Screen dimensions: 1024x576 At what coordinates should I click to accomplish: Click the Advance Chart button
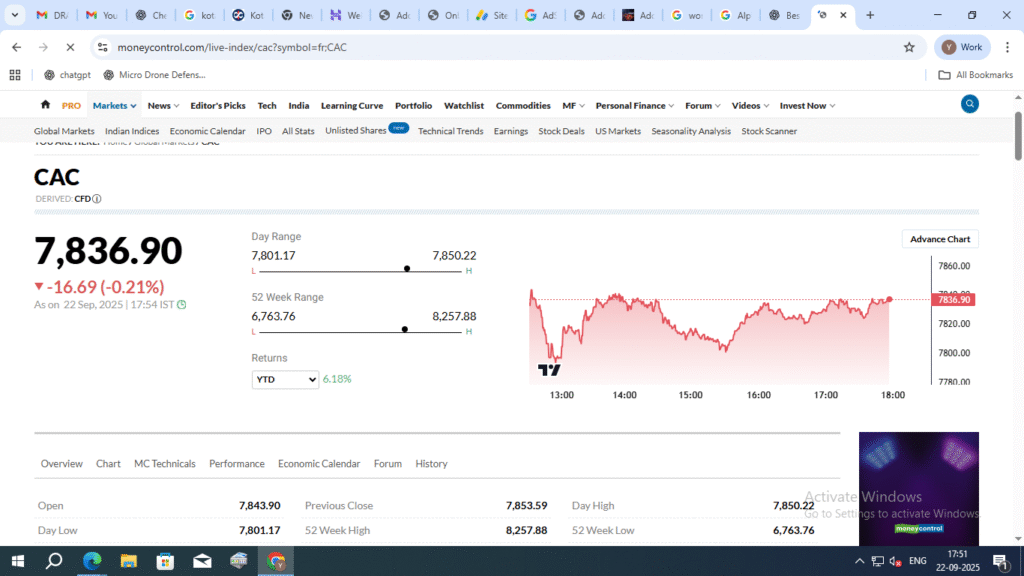(940, 239)
